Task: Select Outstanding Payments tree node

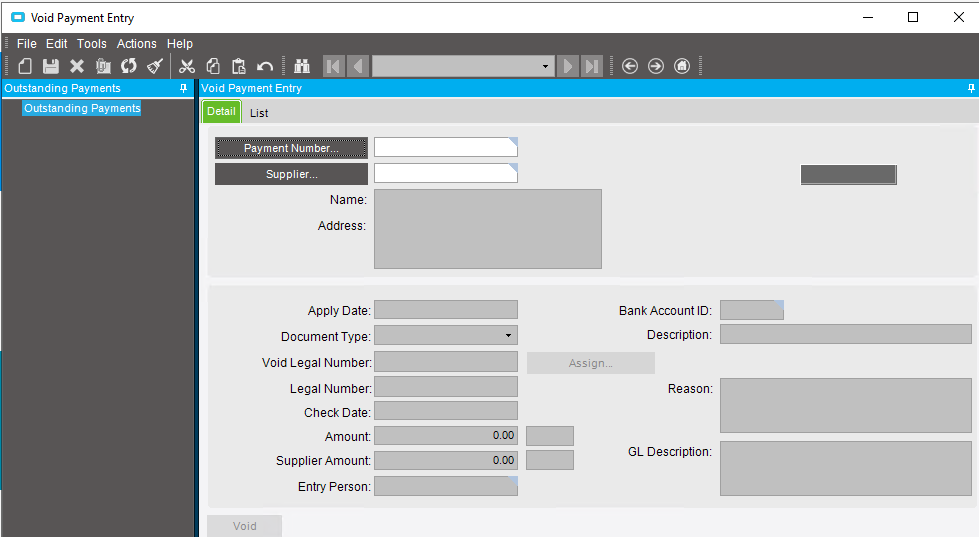Action: (x=82, y=108)
